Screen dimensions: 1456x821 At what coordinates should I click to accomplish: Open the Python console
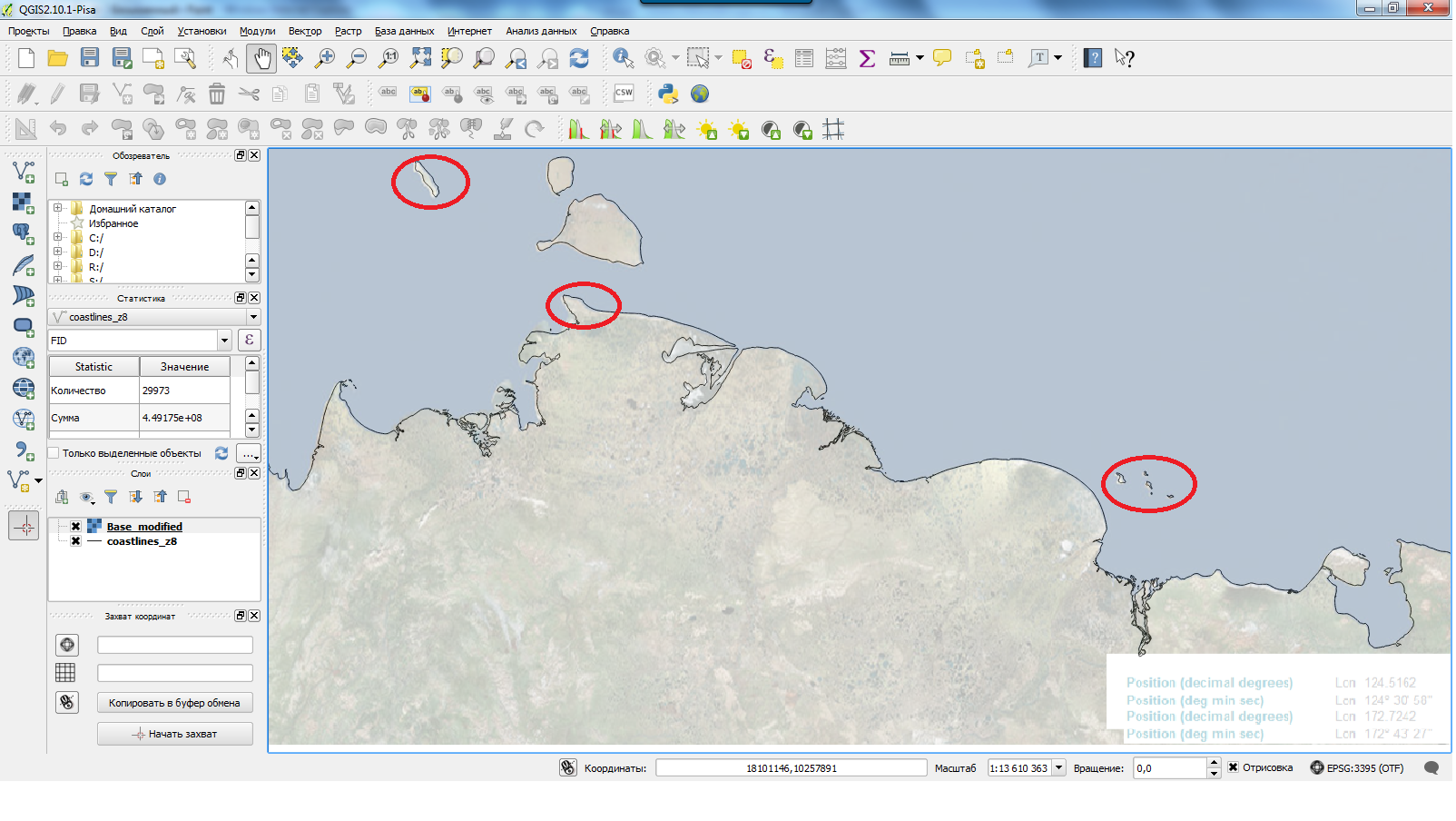click(x=668, y=94)
